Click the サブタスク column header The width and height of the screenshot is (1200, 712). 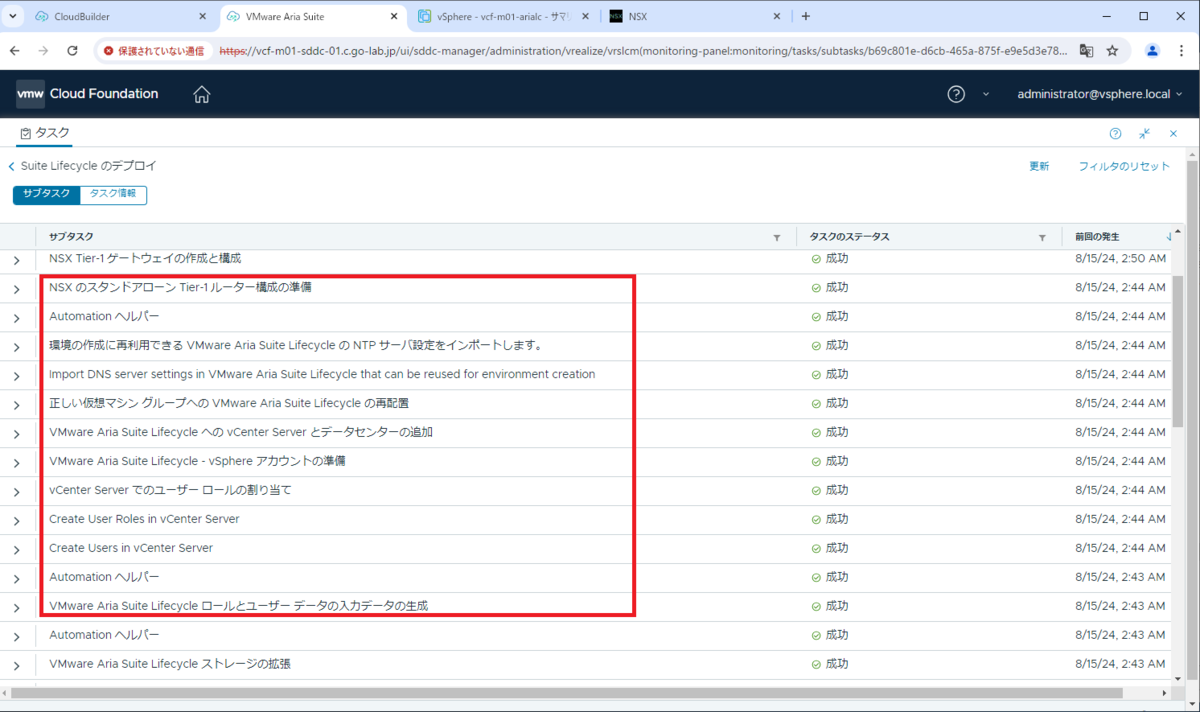pos(72,237)
